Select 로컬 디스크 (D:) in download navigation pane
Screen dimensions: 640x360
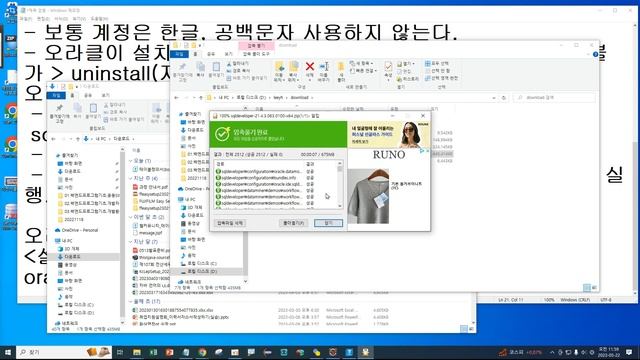pos(202,271)
